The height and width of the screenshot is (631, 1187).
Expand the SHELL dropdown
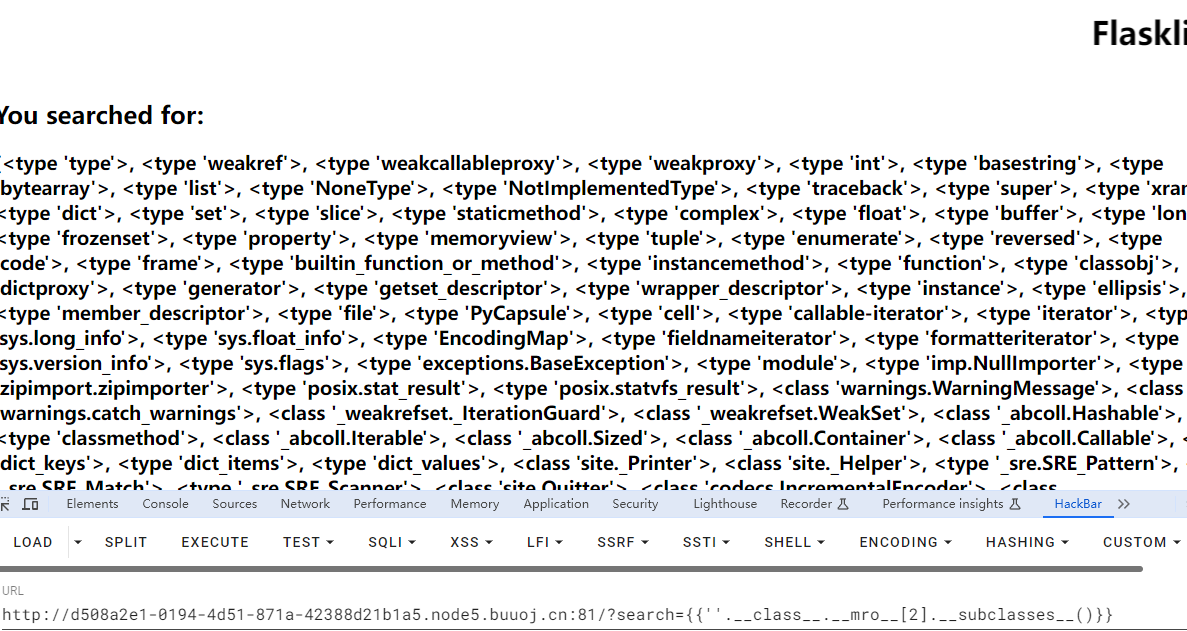pyautogui.click(x=795, y=542)
